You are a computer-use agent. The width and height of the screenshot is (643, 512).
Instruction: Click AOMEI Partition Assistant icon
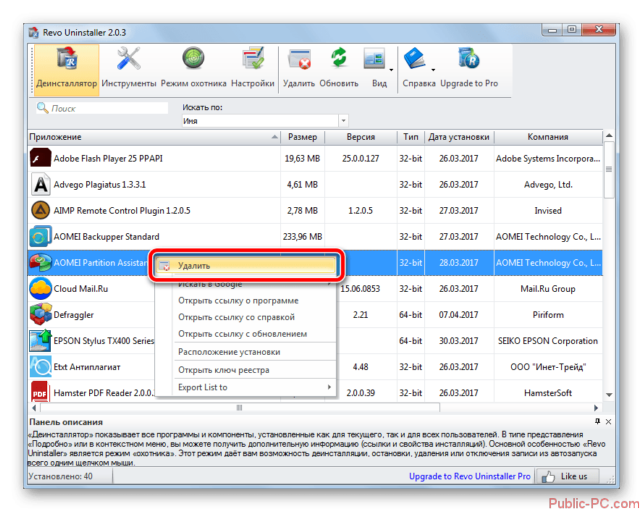[40, 263]
